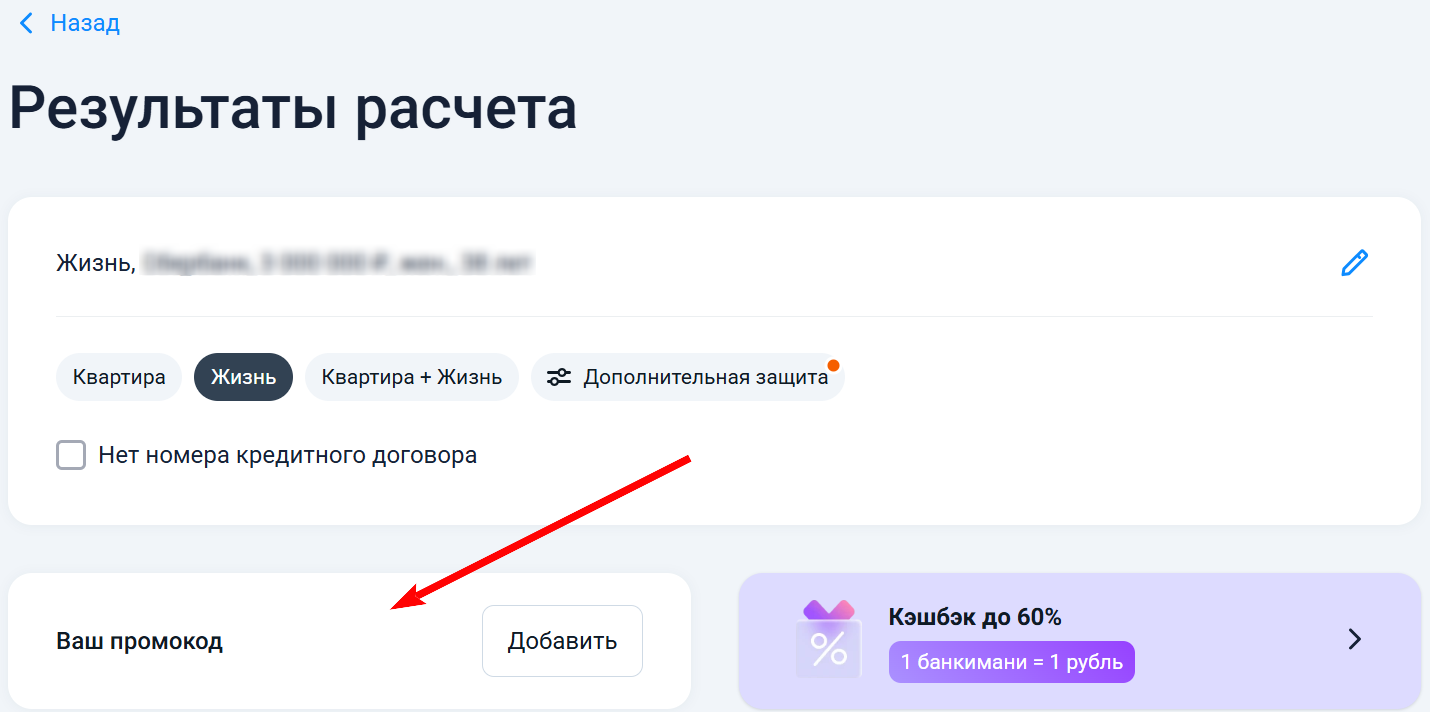The image size is (1430, 712).
Task: Click the Ваш промокод label
Action: (139, 642)
